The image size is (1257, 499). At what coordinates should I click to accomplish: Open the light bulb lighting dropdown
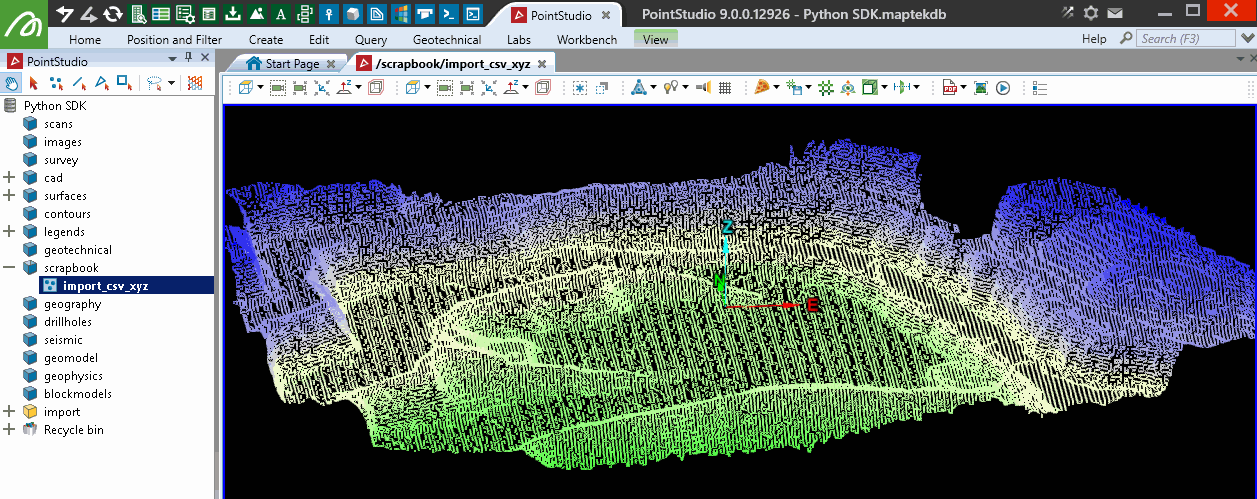tap(685, 88)
